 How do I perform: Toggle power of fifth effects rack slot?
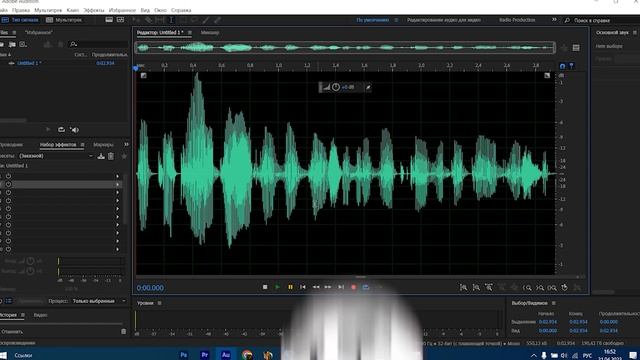tap(8, 209)
